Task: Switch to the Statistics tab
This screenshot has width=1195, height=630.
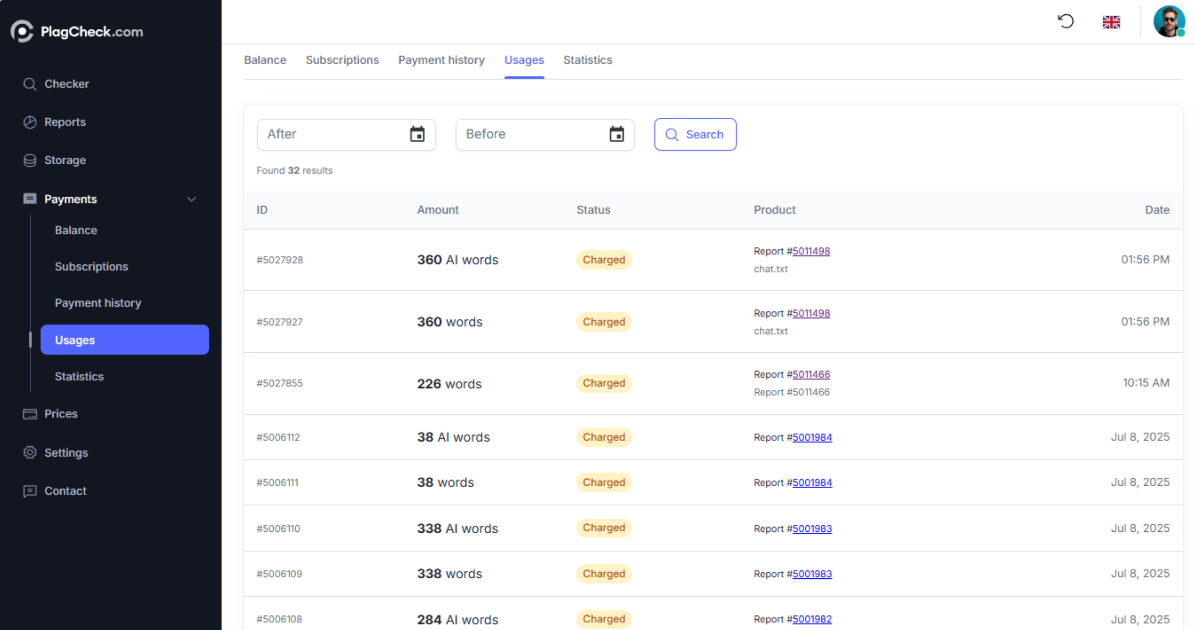Action: [x=587, y=60]
